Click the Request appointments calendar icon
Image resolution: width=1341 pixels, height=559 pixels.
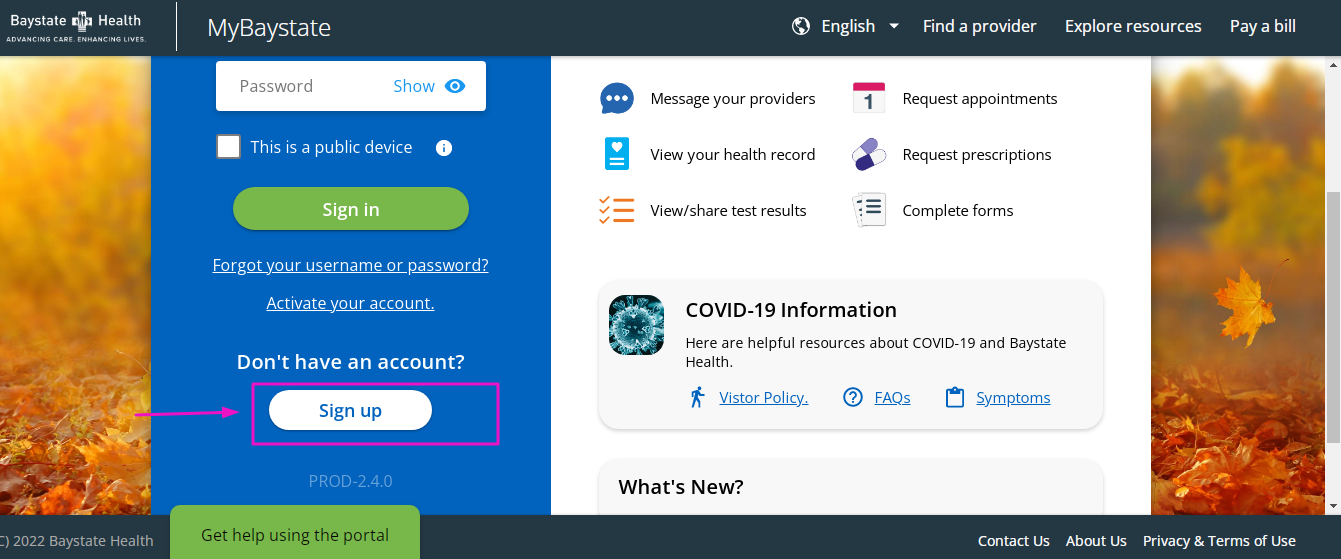click(x=869, y=98)
